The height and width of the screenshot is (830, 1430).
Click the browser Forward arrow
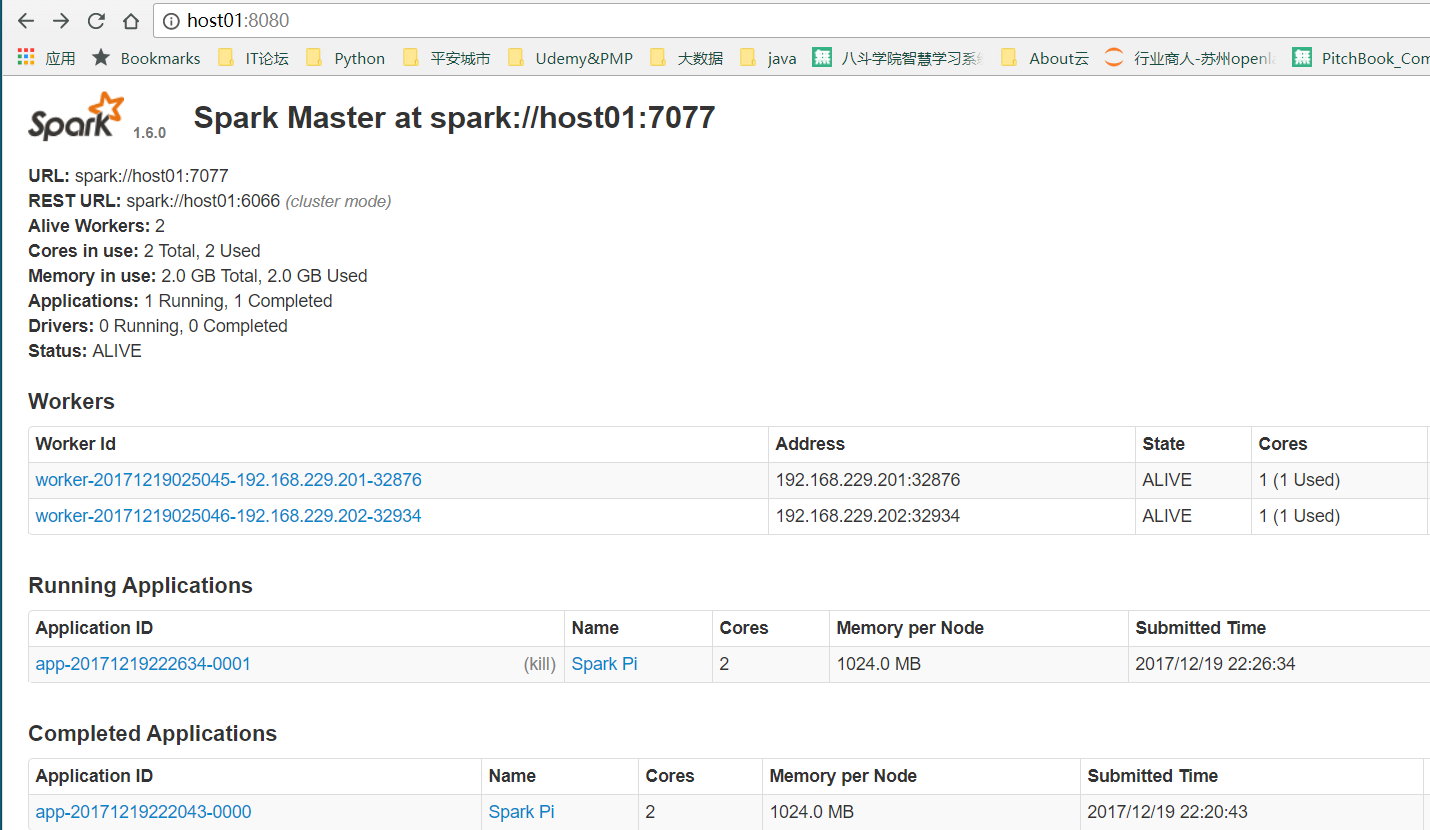[61, 21]
